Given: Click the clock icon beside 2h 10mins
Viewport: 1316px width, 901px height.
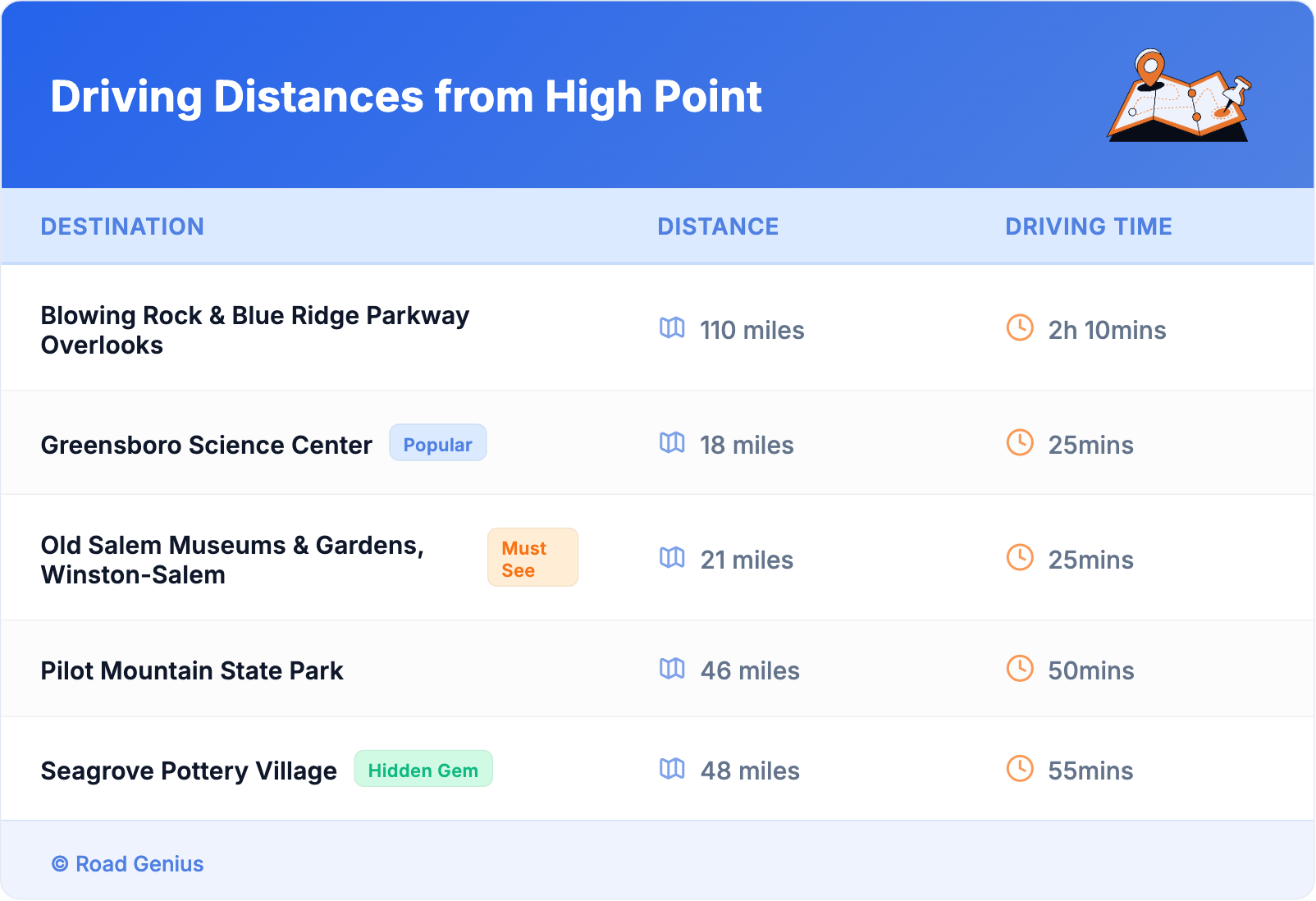Looking at the screenshot, I should pos(1020,328).
